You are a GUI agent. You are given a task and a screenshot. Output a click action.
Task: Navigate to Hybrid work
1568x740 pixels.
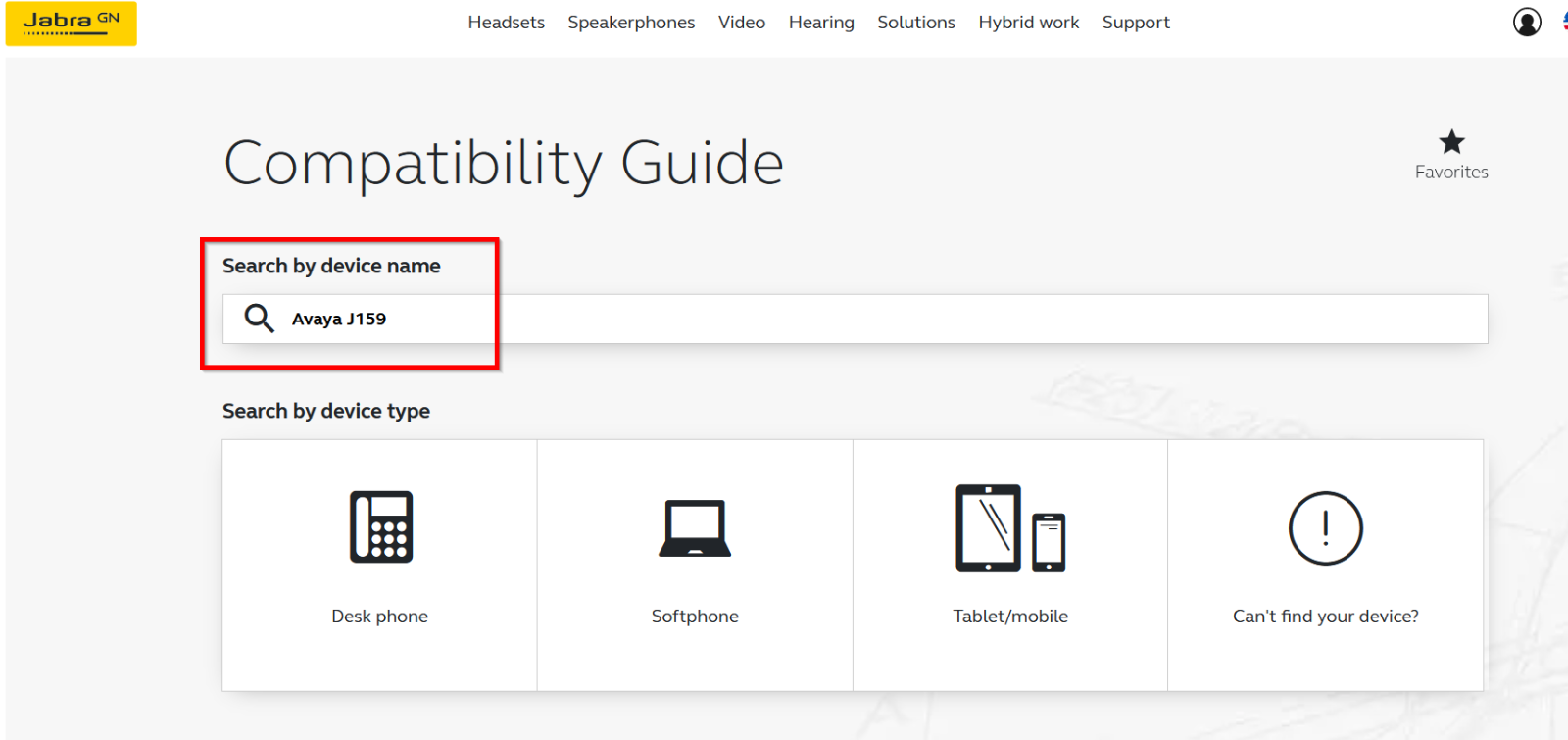pos(1028,23)
